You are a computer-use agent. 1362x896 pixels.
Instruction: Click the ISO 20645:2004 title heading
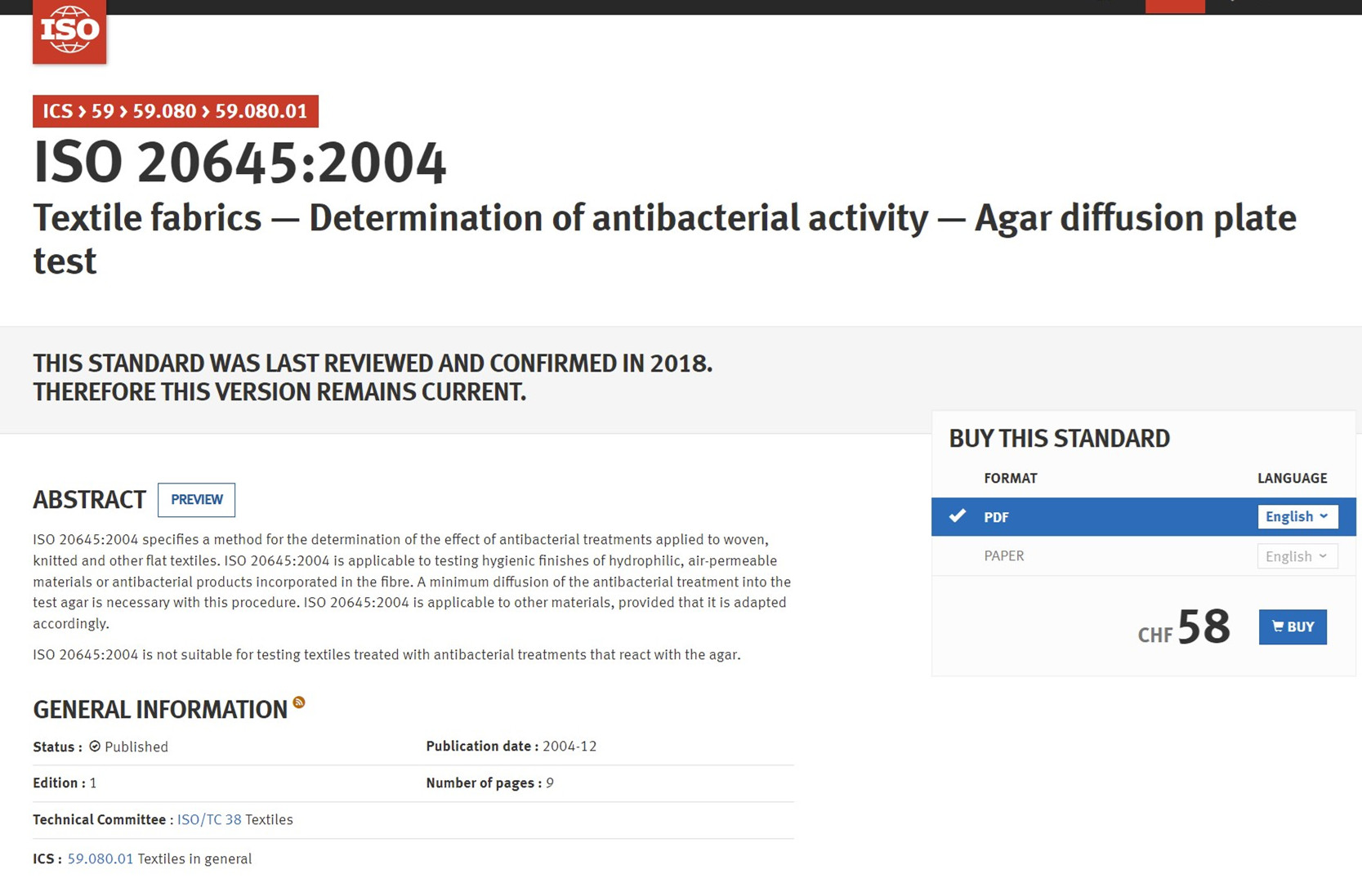click(x=239, y=163)
